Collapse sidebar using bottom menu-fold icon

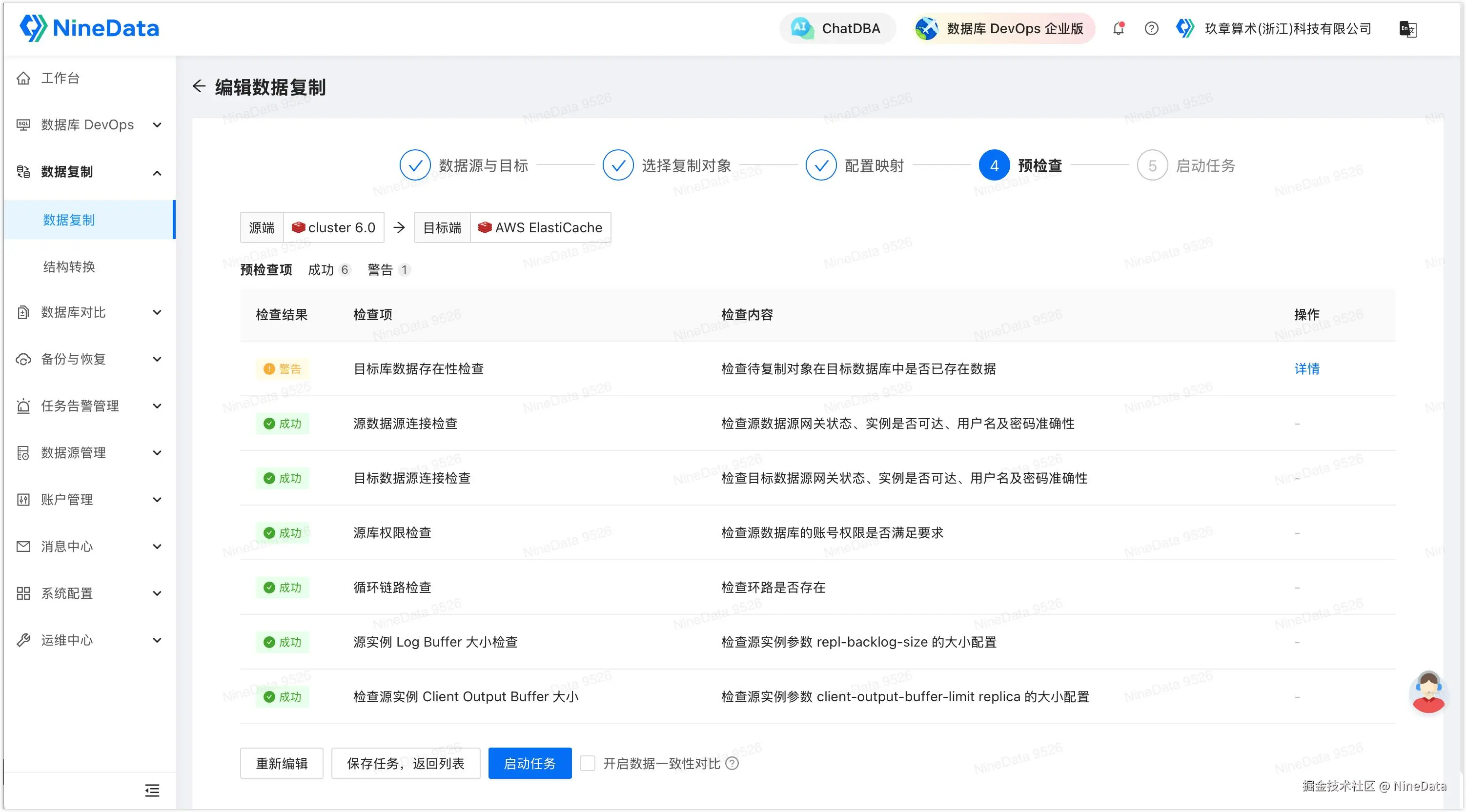click(152, 790)
